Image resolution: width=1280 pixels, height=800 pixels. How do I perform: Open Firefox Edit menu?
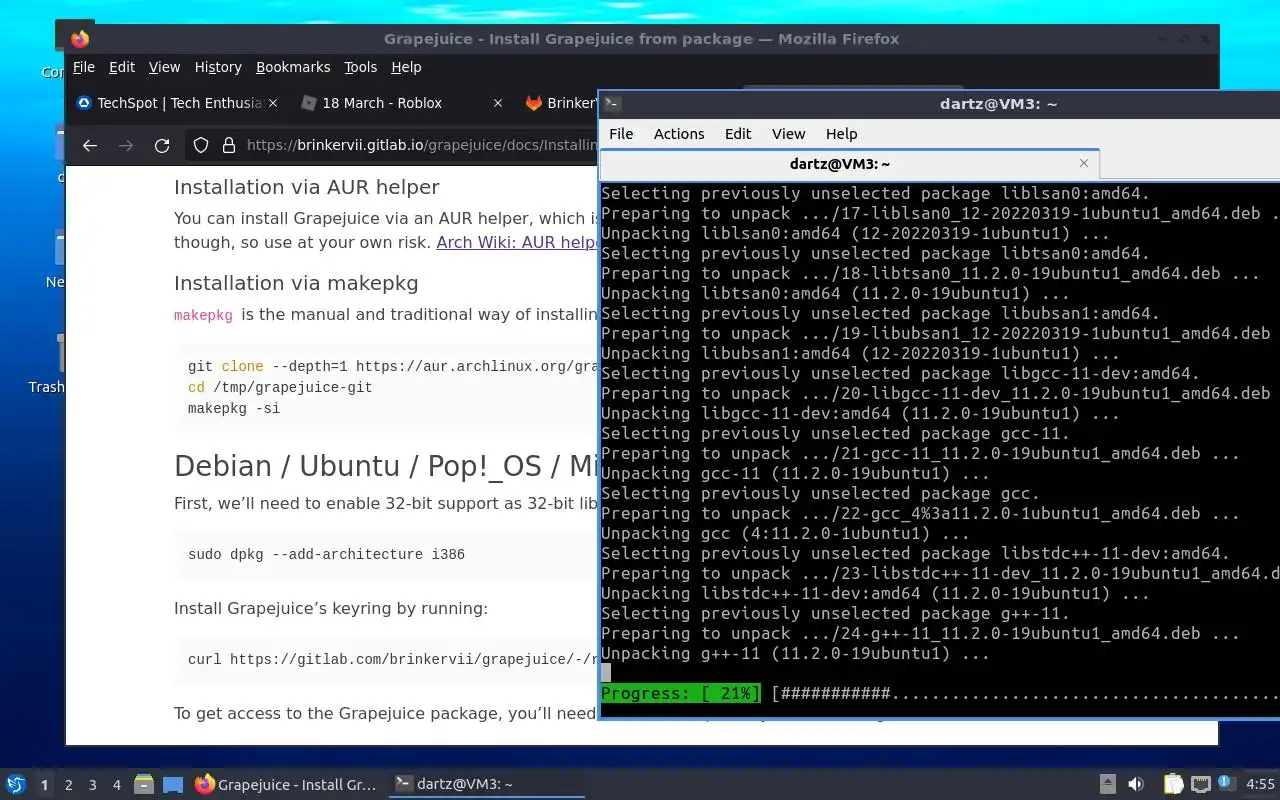(122, 67)
